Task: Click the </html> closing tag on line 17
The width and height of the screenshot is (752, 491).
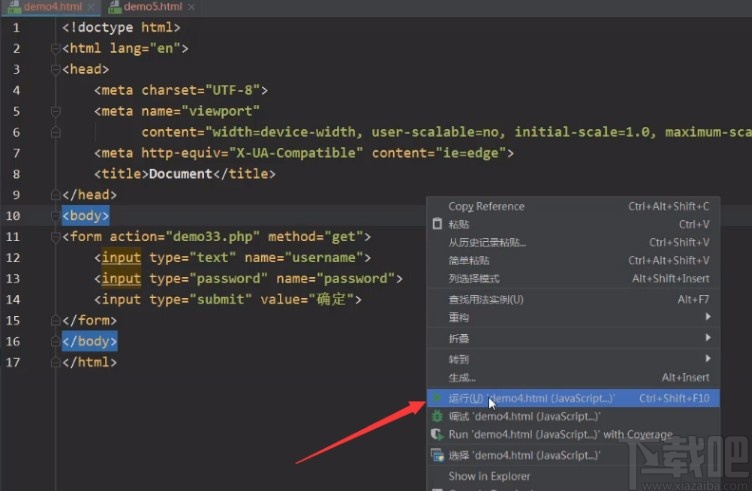Action: coord(89,362)
